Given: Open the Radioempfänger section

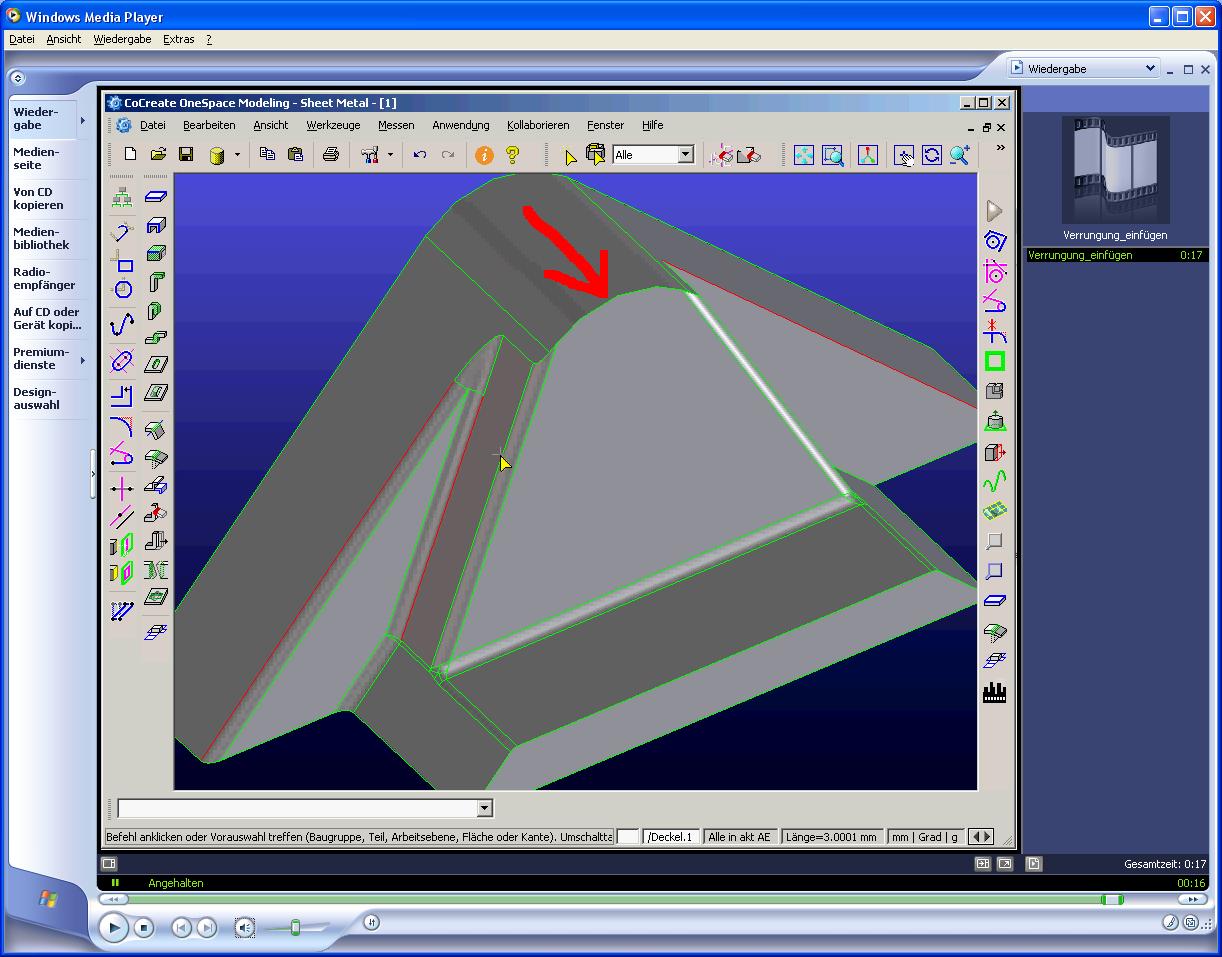Looking at the screenshot, I should (44, 278).
